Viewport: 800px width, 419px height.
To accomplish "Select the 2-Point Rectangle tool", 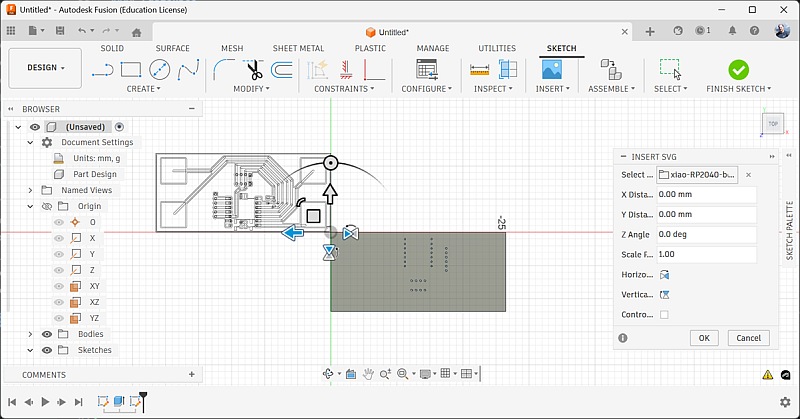I will point(131,69).
